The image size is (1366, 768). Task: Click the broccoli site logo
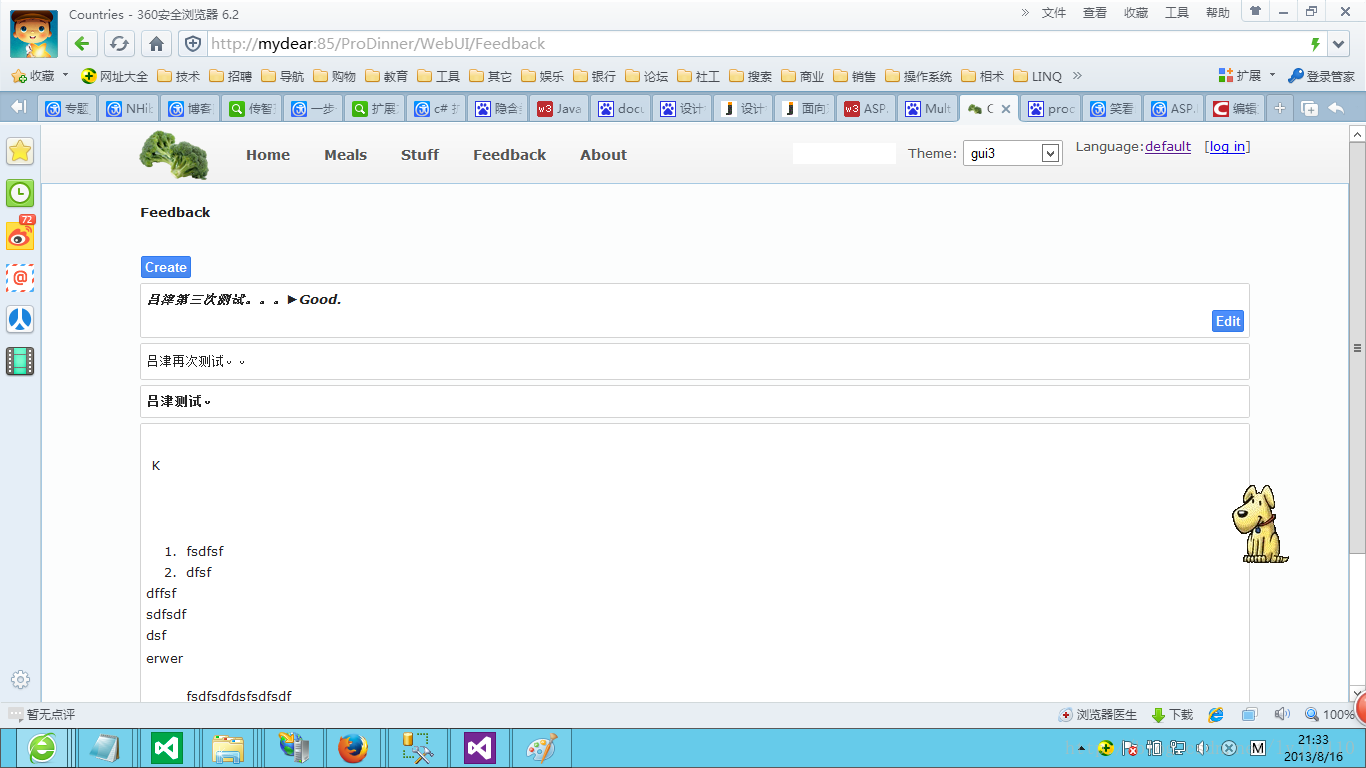[x=174, y=155]
